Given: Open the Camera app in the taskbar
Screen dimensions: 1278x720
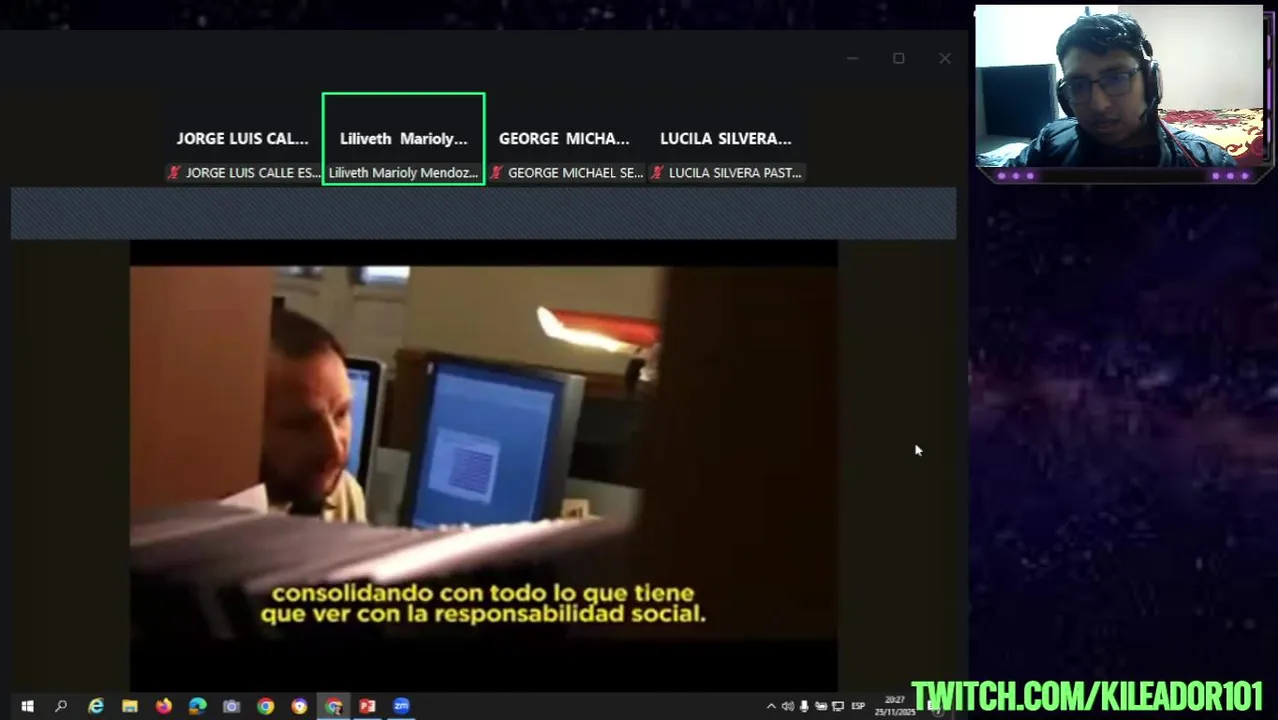Looking at the screenshot, I should 232,706.
